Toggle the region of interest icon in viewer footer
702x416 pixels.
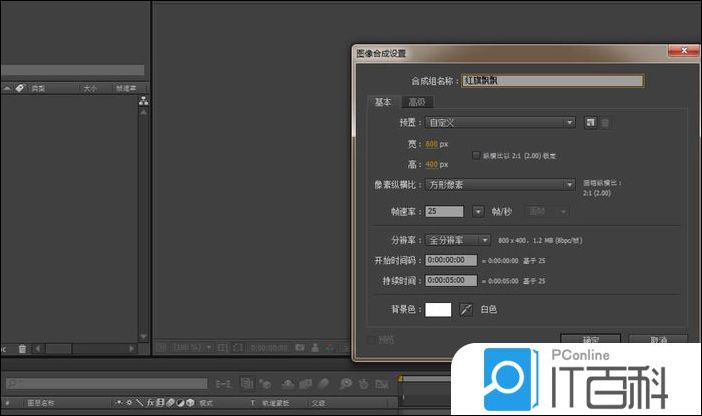(238, 347)
